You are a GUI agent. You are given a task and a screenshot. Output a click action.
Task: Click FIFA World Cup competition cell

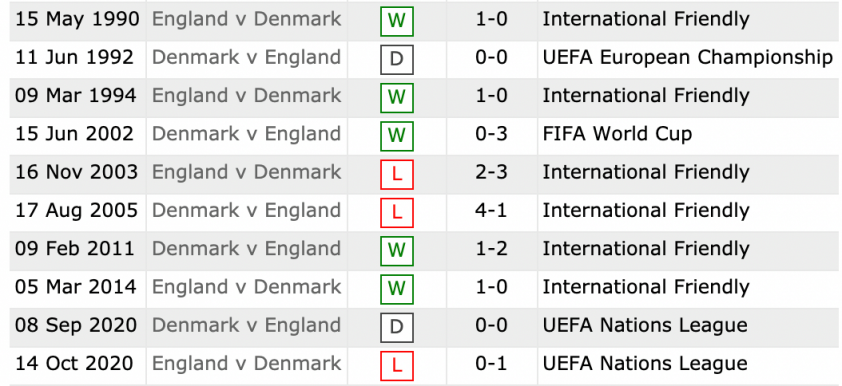(617, 134)
